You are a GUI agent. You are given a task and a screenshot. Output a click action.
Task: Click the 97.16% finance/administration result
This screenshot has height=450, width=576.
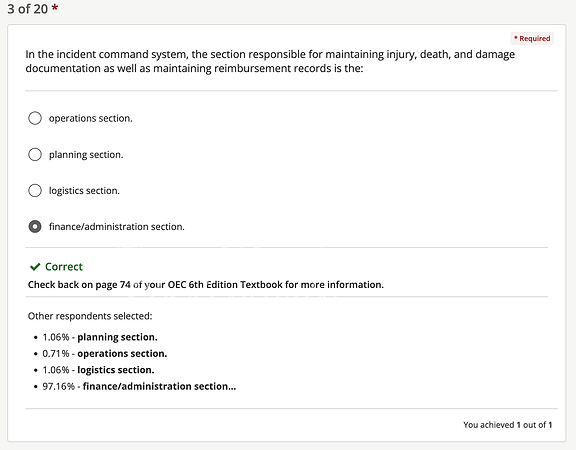pos(139,386)
